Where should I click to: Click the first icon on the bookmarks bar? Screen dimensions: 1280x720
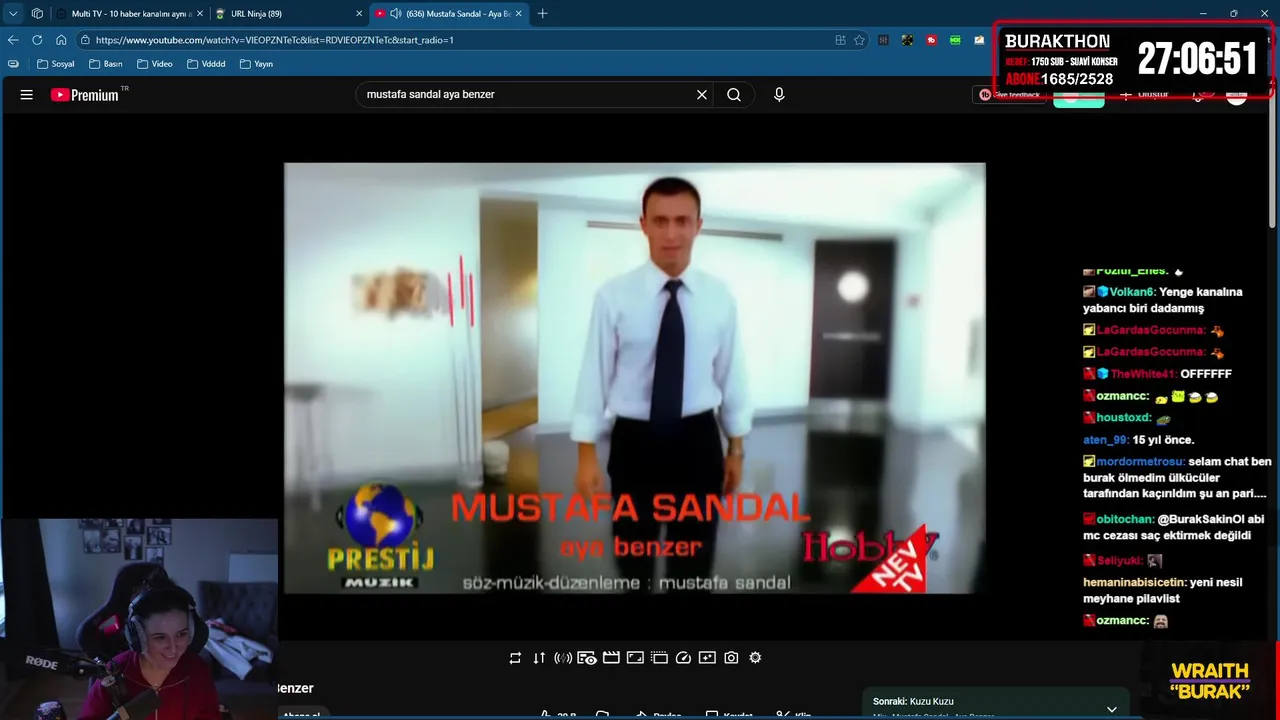(x=13, y=64)
